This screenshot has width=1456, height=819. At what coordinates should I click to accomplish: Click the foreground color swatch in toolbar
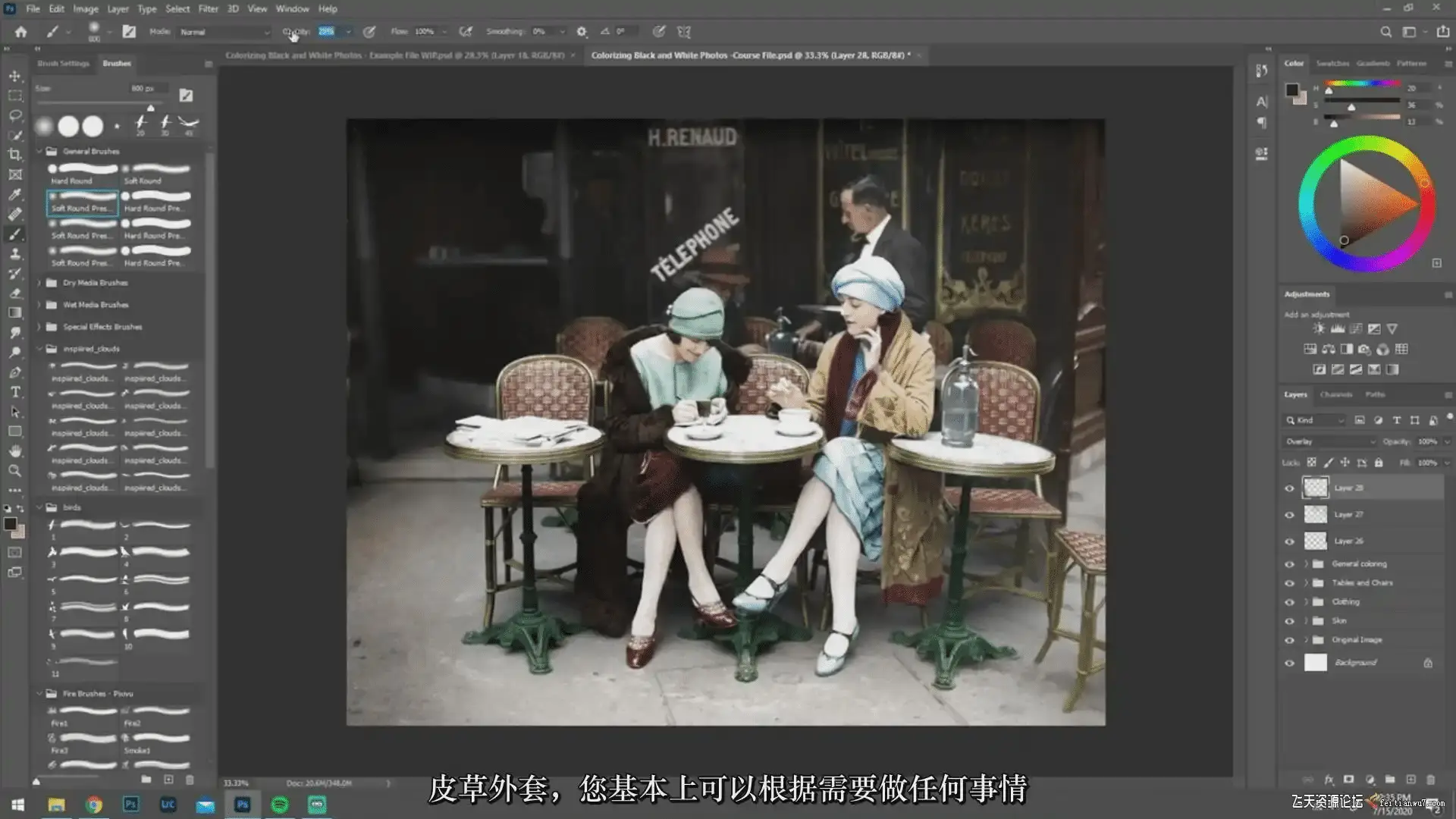pos(10,524)
